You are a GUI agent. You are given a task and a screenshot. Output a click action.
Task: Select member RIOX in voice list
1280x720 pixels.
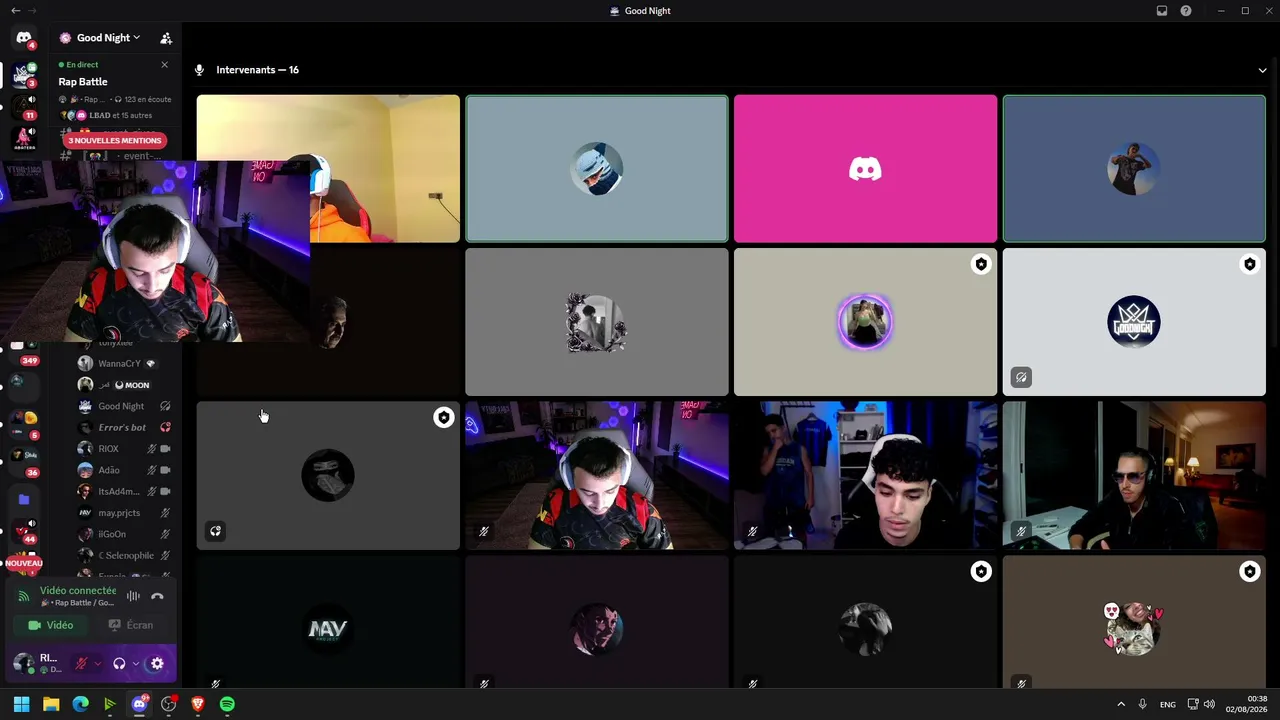point(124,449)
